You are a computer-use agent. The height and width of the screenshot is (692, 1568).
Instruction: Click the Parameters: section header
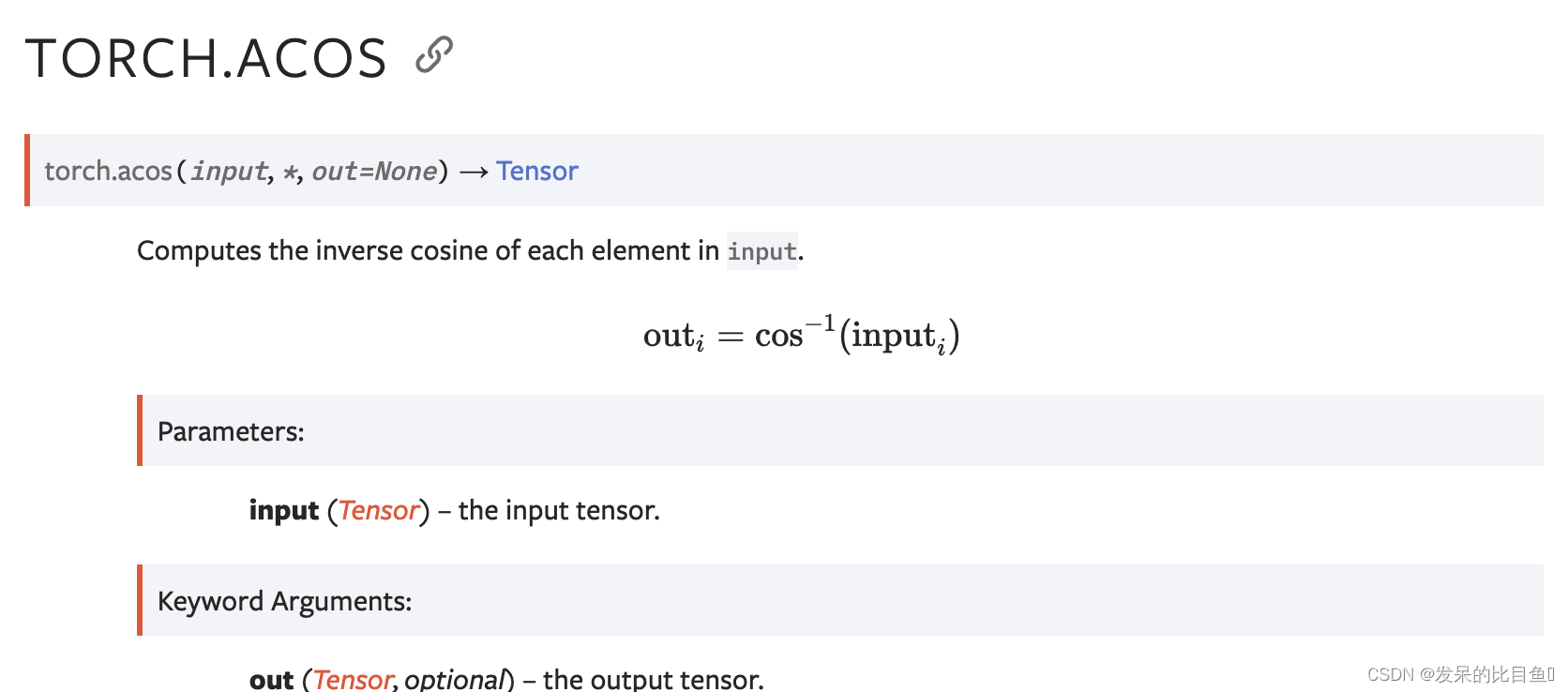231,431
